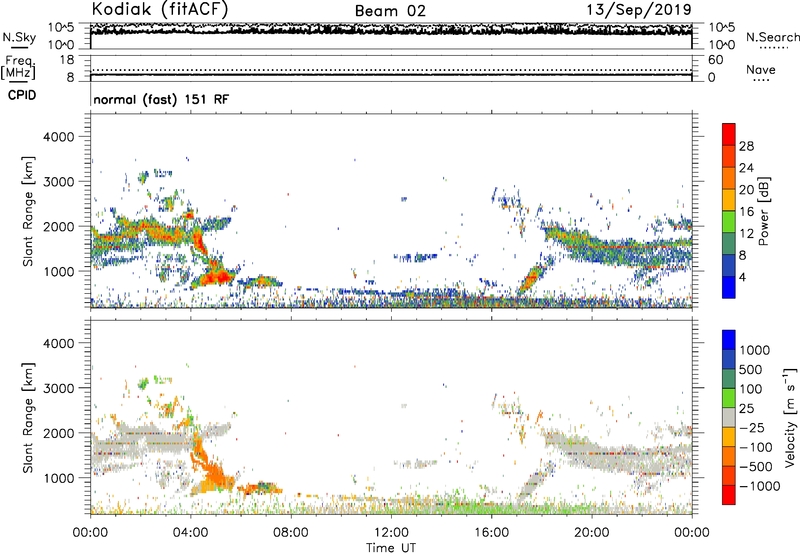
Task: Click the "20" label on power colorbar
Action: 746,190
